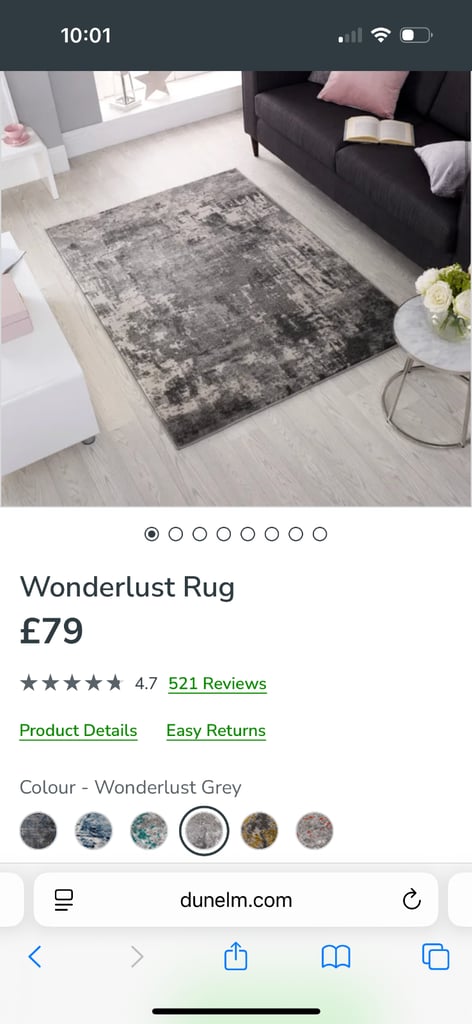The image size is (472, 1024).
Task: Tap the Safari back arrow
Action: coord(35,957)
